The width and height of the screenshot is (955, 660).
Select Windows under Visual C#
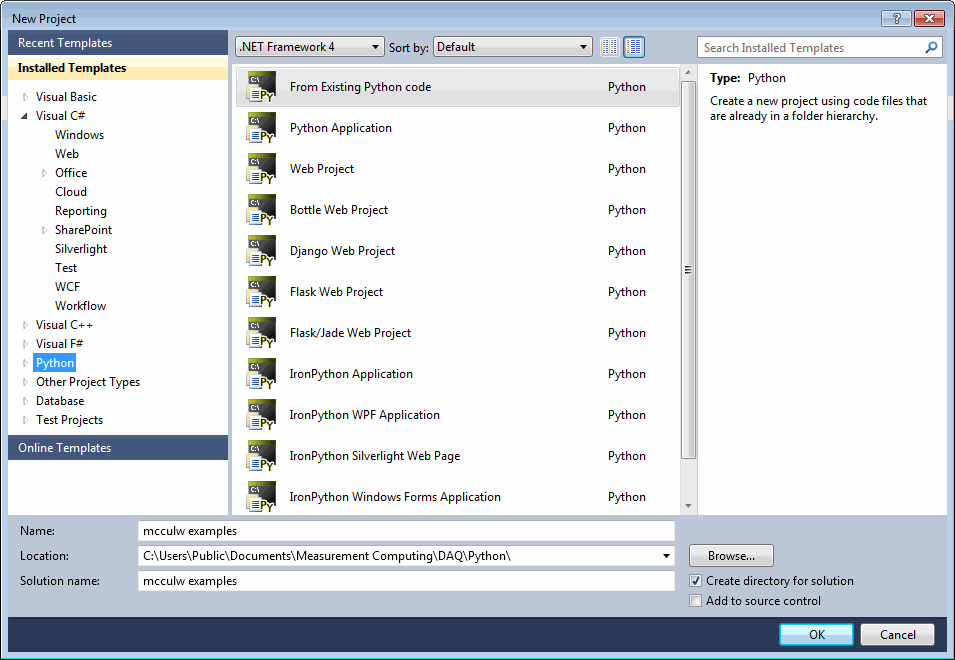coord(79,135)
